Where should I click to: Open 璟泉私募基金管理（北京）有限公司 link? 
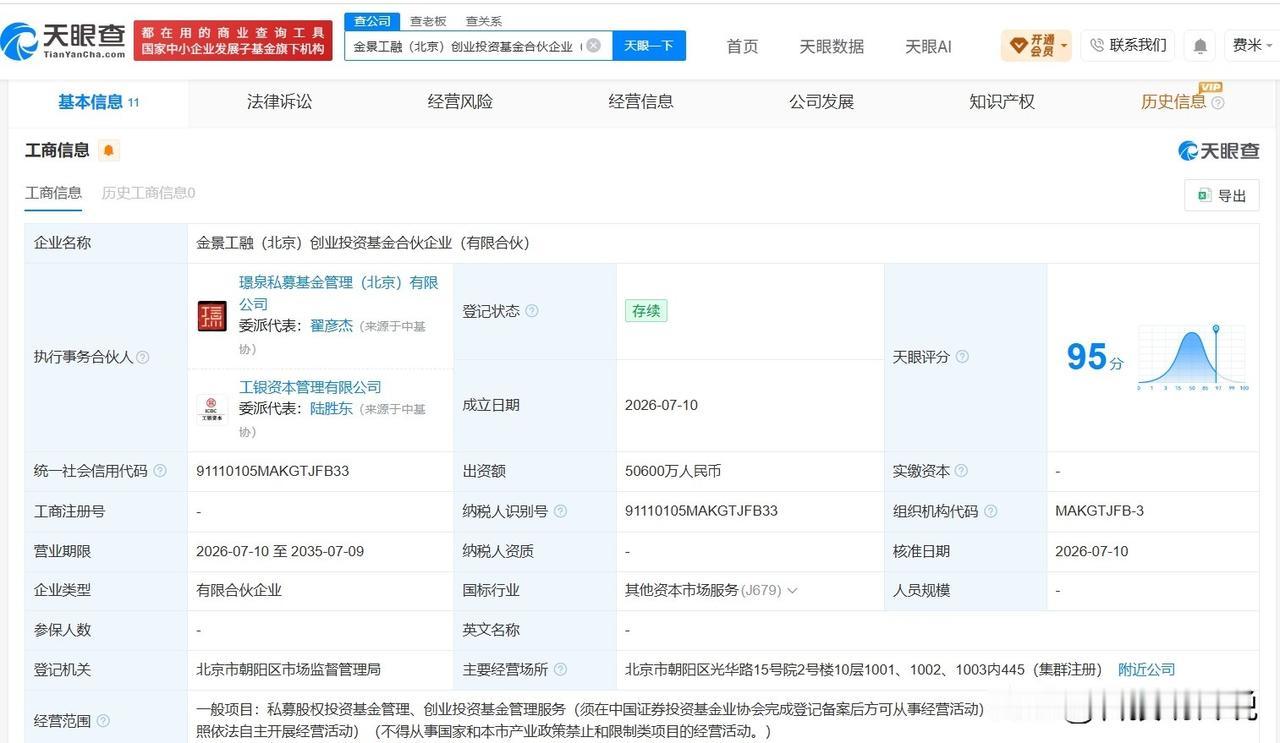[x=338, y=293]
